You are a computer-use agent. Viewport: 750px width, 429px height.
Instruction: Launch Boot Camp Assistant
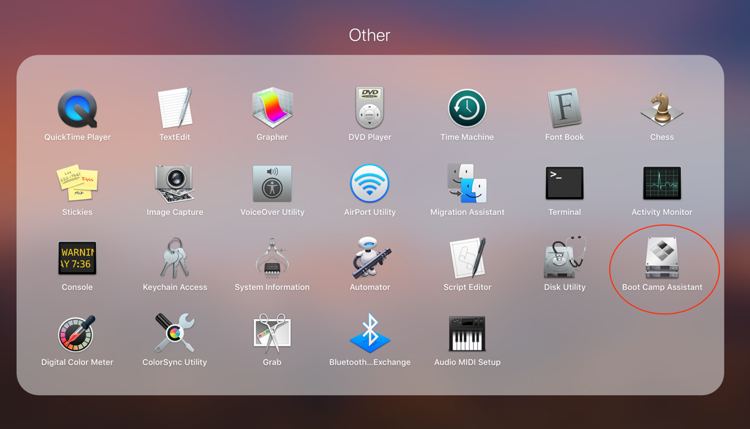pos(661,258)
